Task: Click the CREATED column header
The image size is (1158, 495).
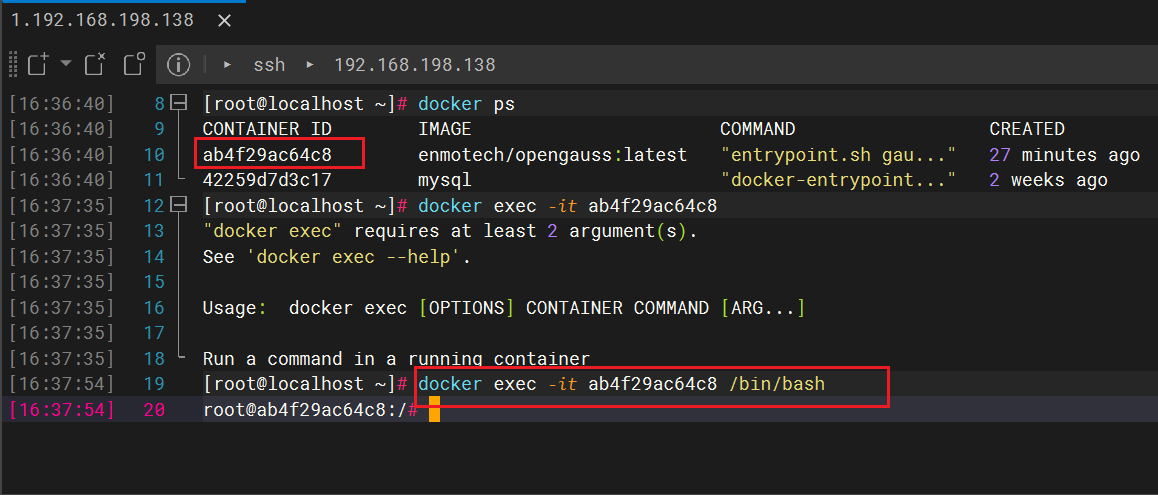Action: tap(1027, 129)
